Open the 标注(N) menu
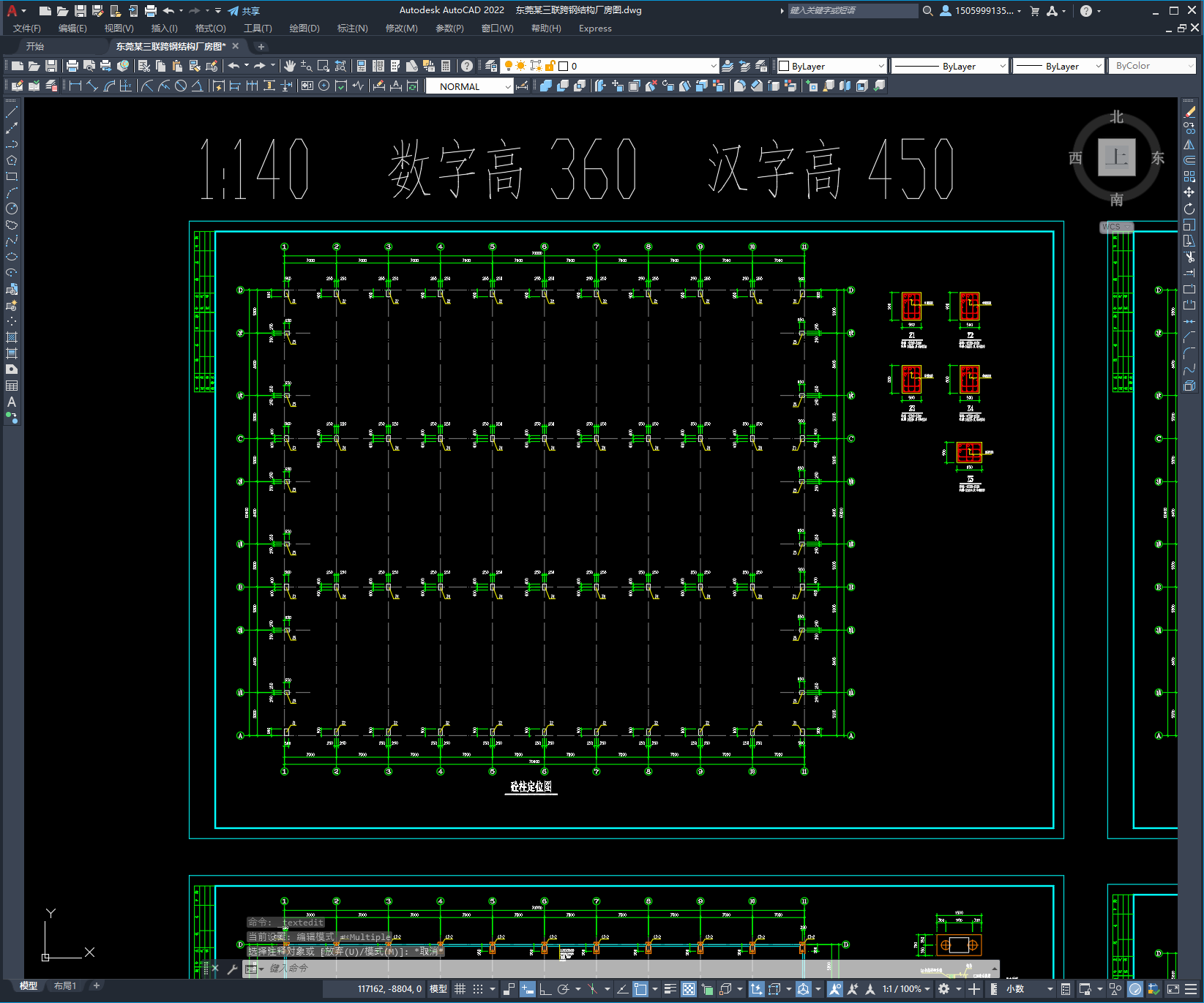1204x1003 pixels. point(352,29)
